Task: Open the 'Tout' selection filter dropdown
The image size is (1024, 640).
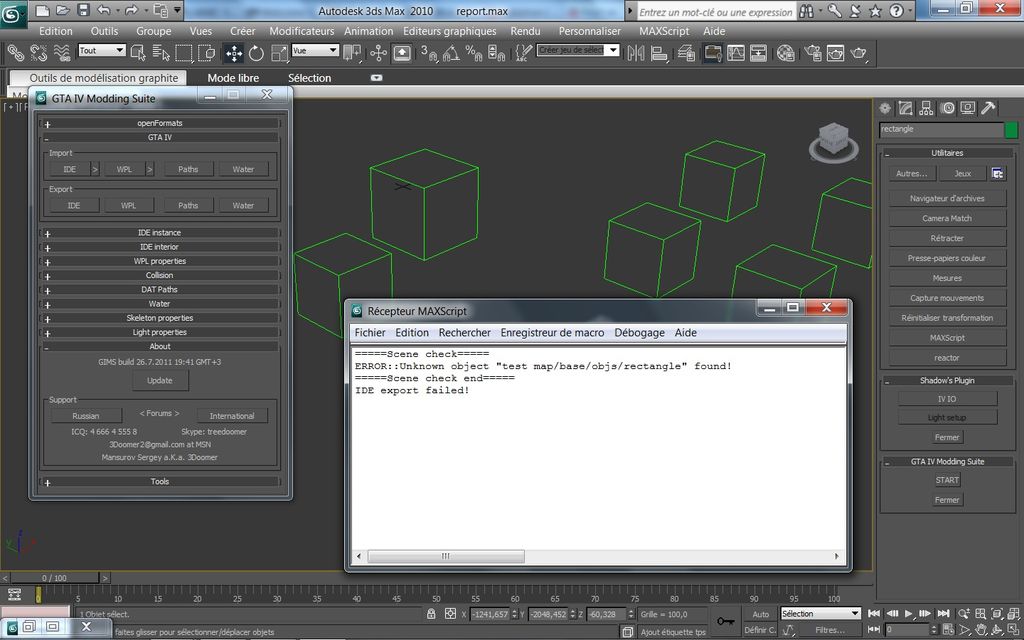Action: pos(102,50)
